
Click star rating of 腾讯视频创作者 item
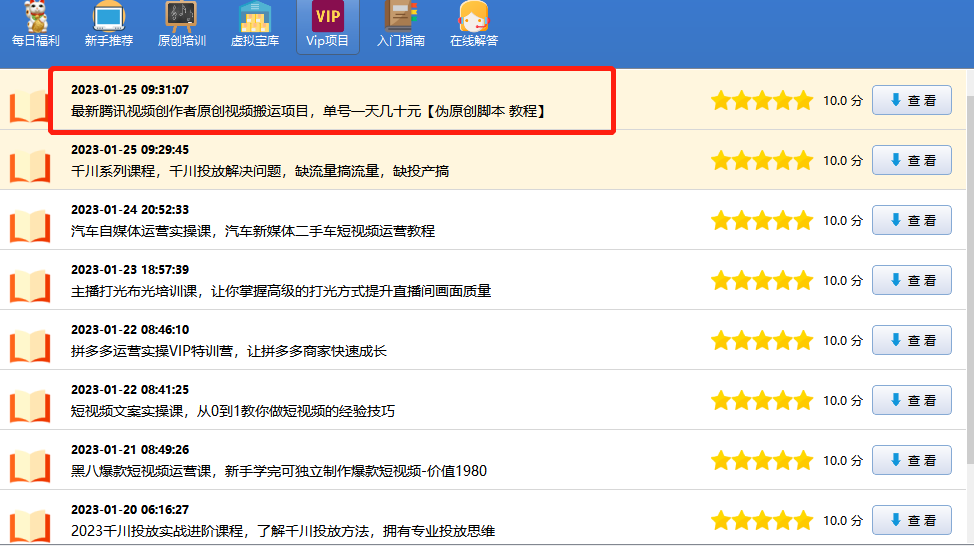(762, 100)
